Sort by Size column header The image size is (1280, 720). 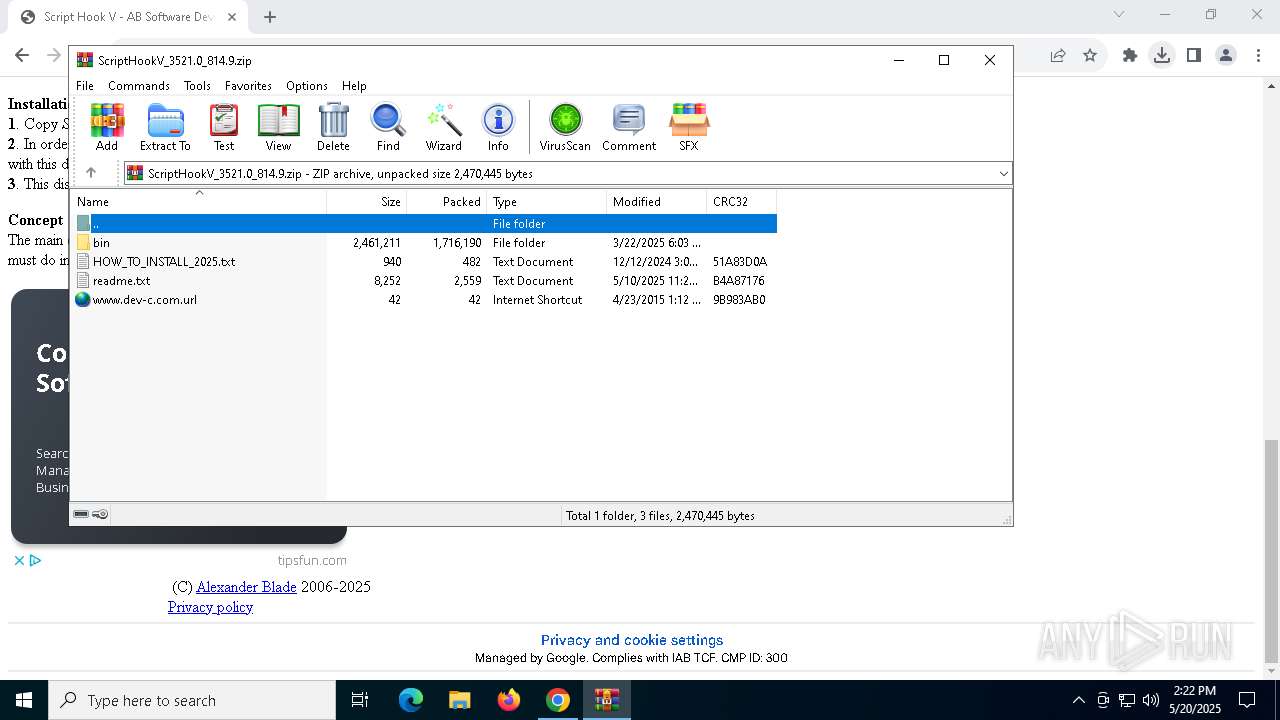[366, 201]
